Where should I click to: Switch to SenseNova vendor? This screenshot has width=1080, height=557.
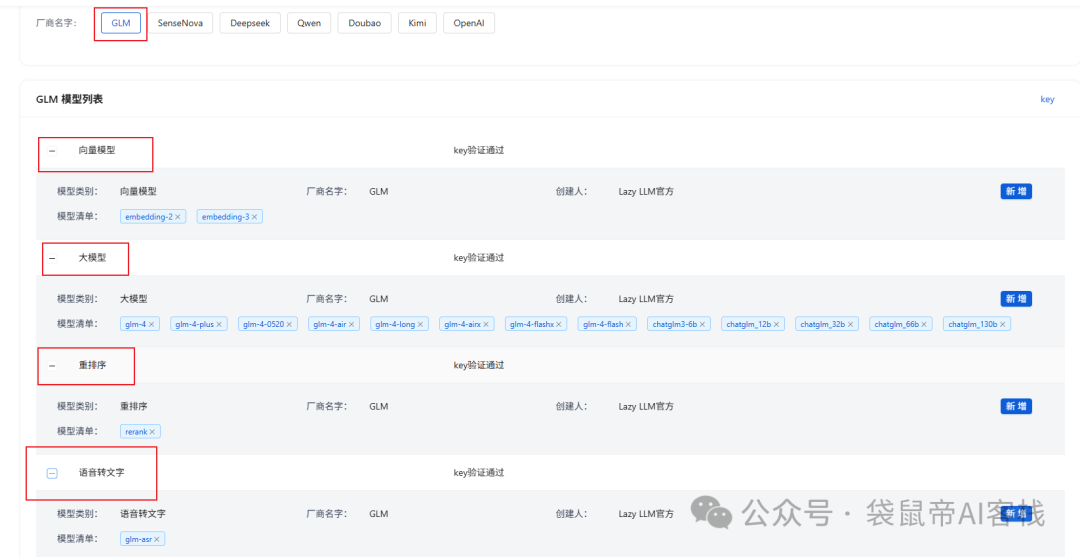tap(180, 23)
